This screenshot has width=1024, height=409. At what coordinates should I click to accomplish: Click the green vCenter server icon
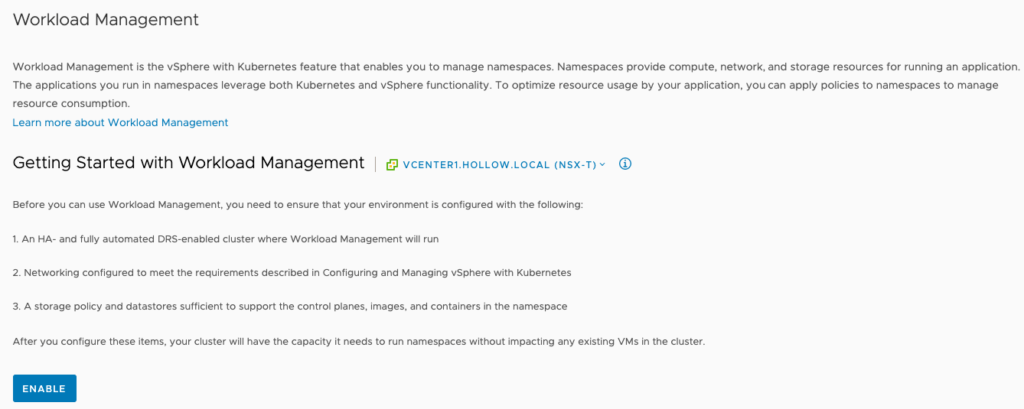pos(392,164)
